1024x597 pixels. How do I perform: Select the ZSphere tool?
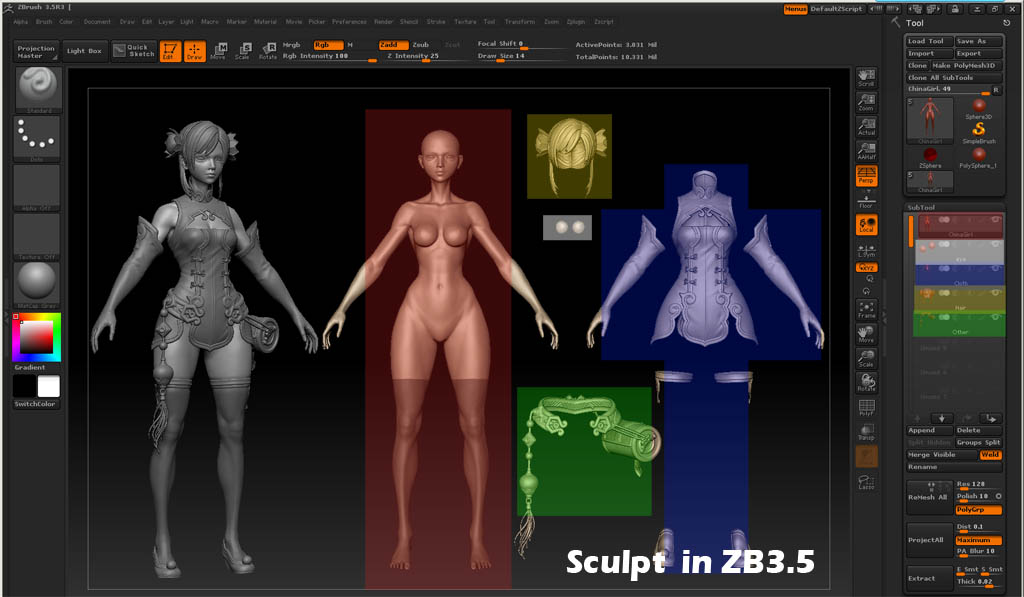coord(930,157)
